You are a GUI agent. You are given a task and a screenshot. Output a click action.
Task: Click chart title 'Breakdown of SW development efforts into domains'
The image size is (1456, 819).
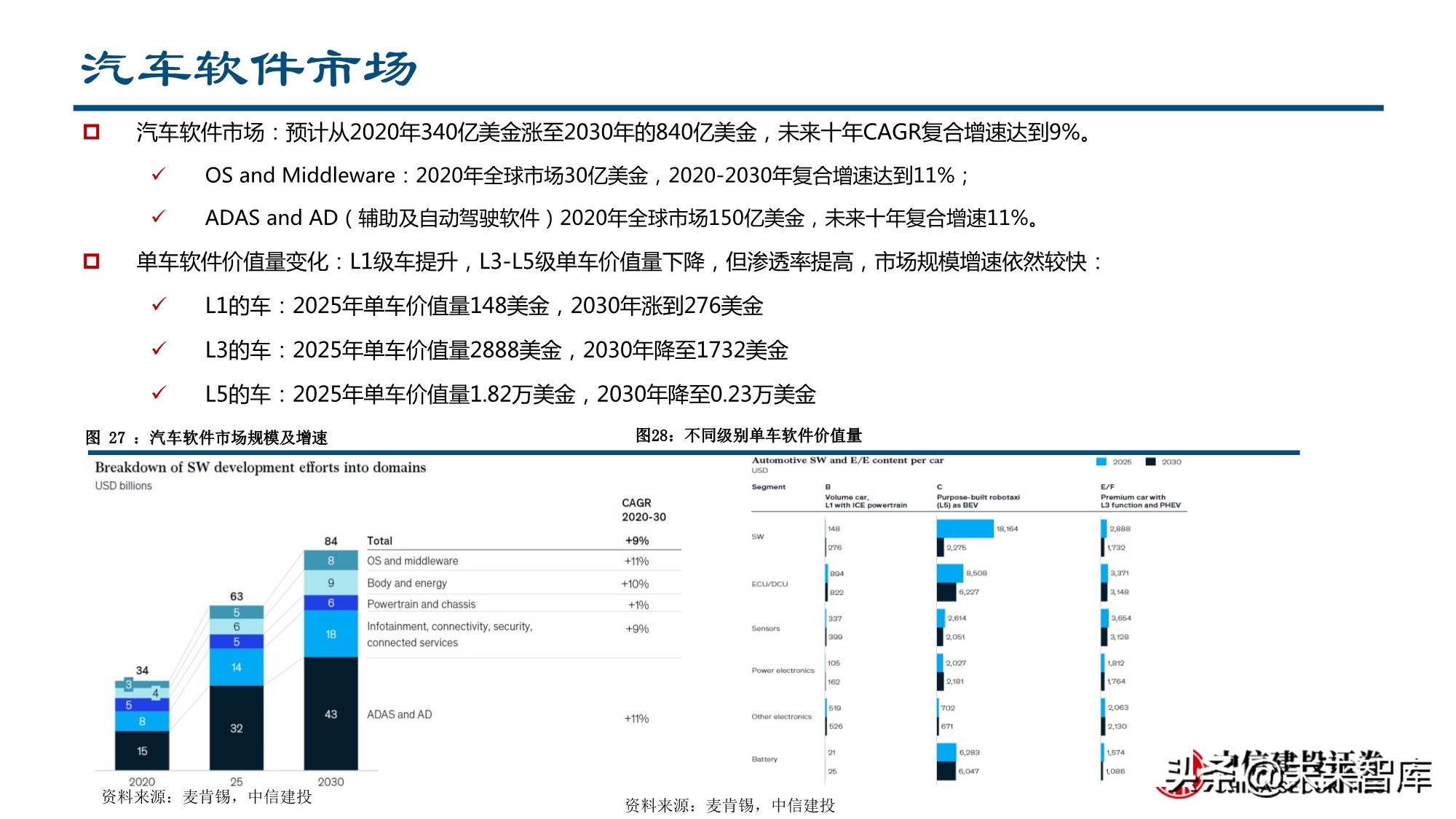261,467
